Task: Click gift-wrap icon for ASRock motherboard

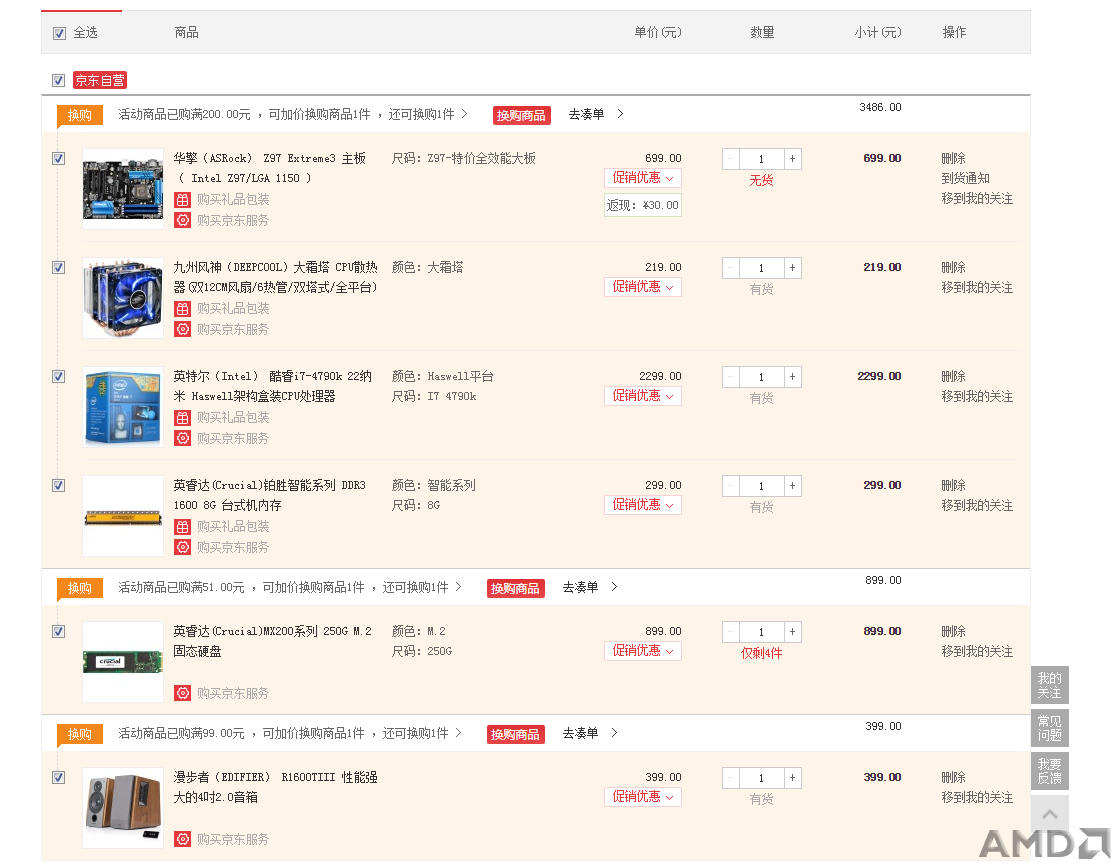Action: click(183, 200)
